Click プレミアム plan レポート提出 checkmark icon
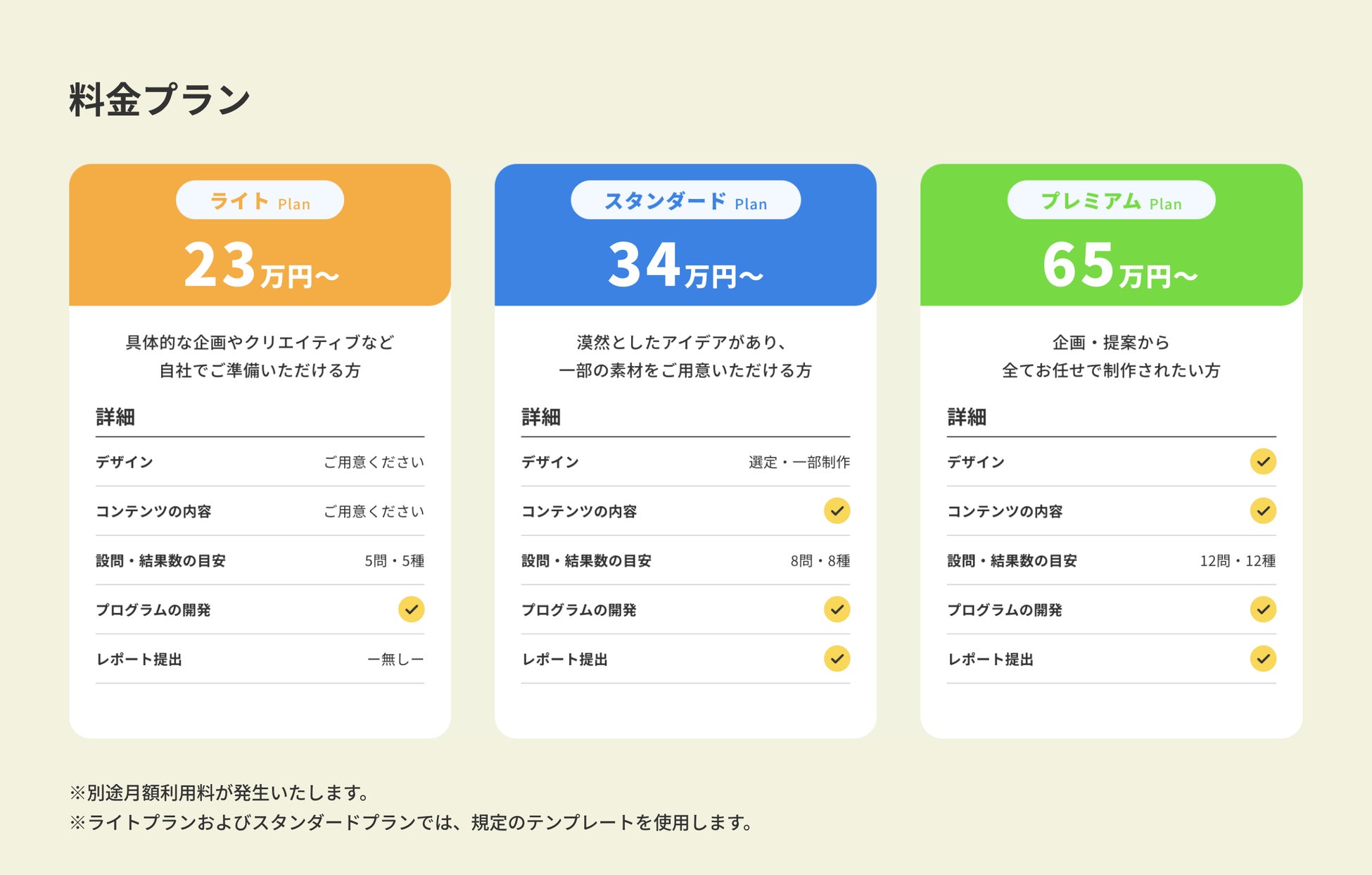Image resolution: width=1372 pixels, height=875 pixels. coord(1263,659)
